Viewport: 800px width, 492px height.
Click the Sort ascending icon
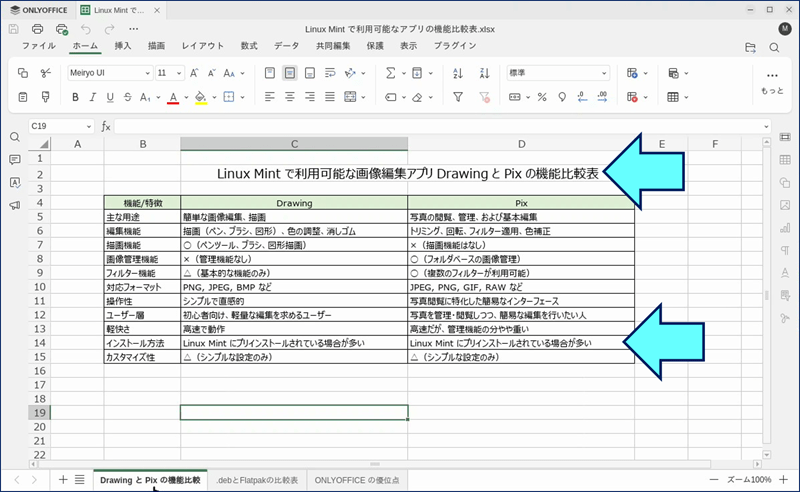click(458, 73)
